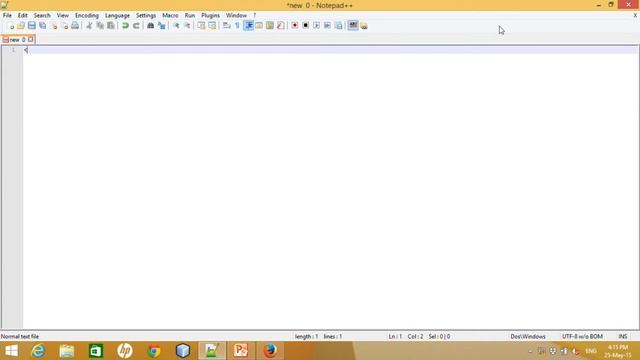Launch Internet Explorer from the taskbar
Screen dimensions: 640x360
(38, 351)
